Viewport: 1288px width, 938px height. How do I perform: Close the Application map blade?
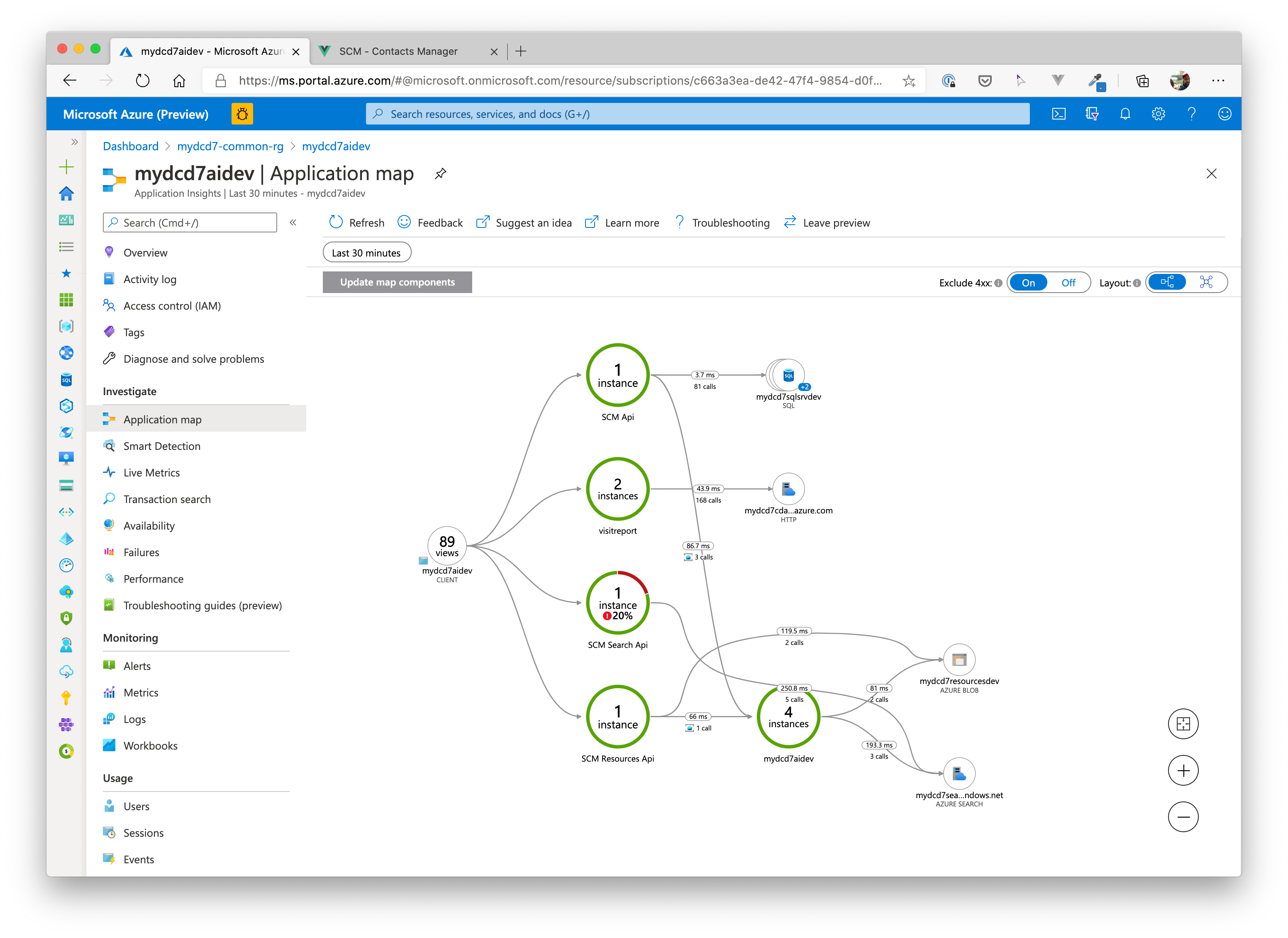pos(1211,174)
